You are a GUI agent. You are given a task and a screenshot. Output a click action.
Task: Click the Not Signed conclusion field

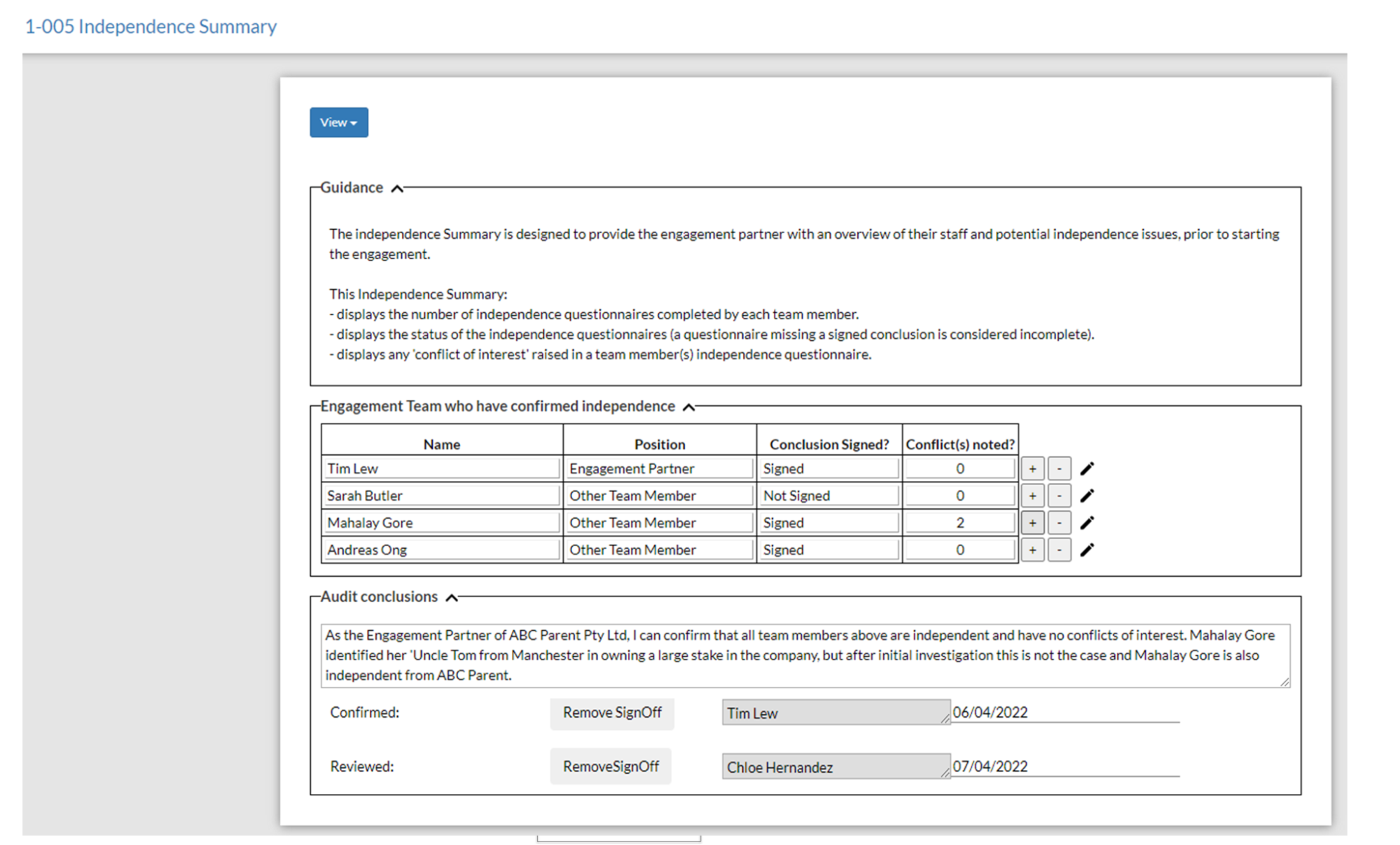click(x=829, y=496)
